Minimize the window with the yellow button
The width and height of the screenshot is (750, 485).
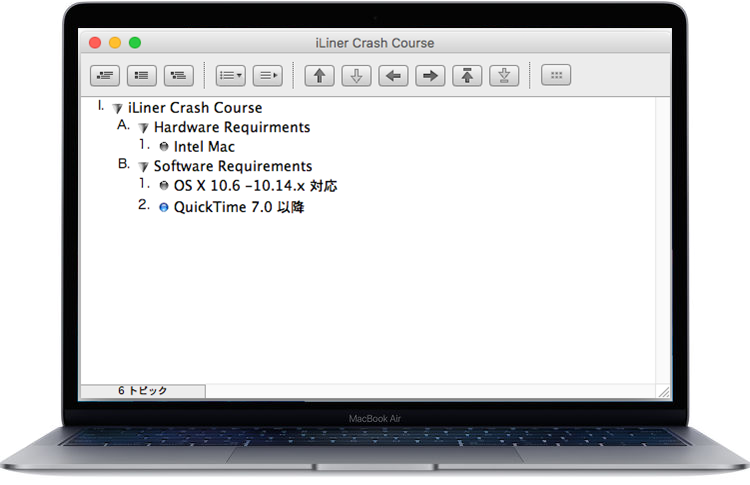click(115, 43)
